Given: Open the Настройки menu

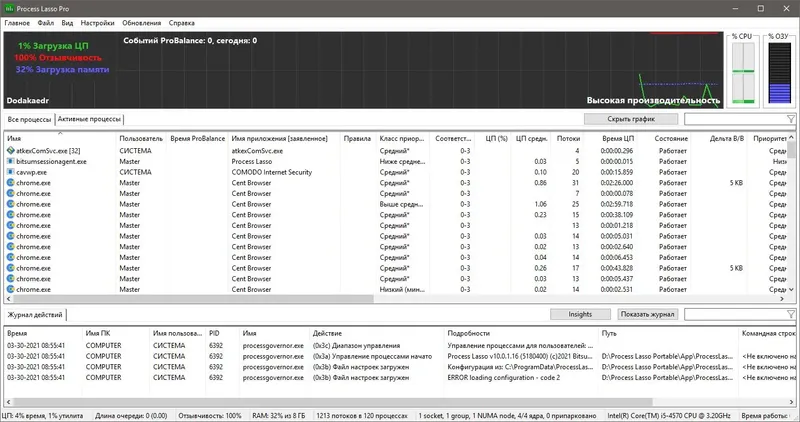Looking at the screenshot, I should tap(97, 23).
